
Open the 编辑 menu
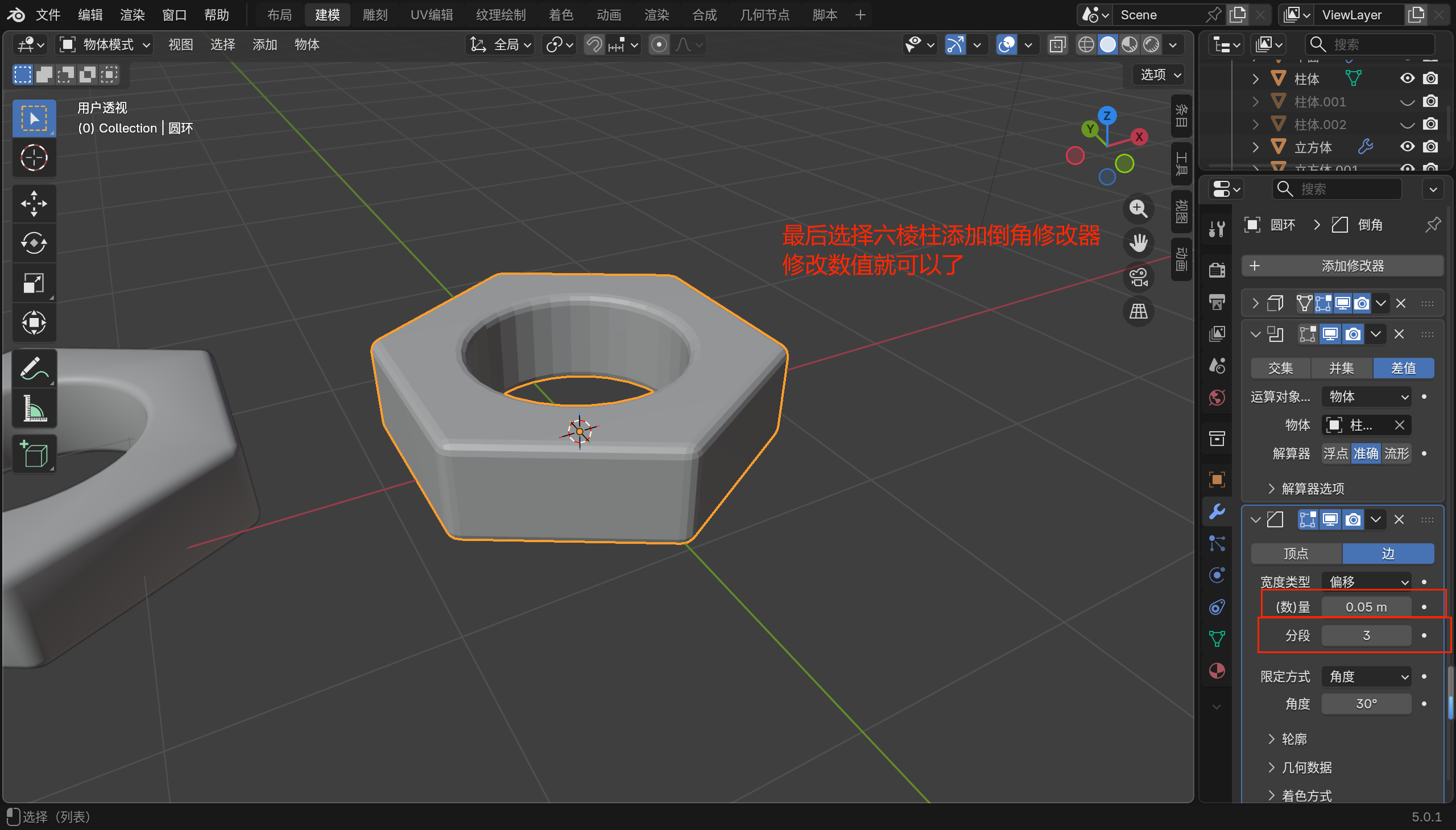[90, 15]
